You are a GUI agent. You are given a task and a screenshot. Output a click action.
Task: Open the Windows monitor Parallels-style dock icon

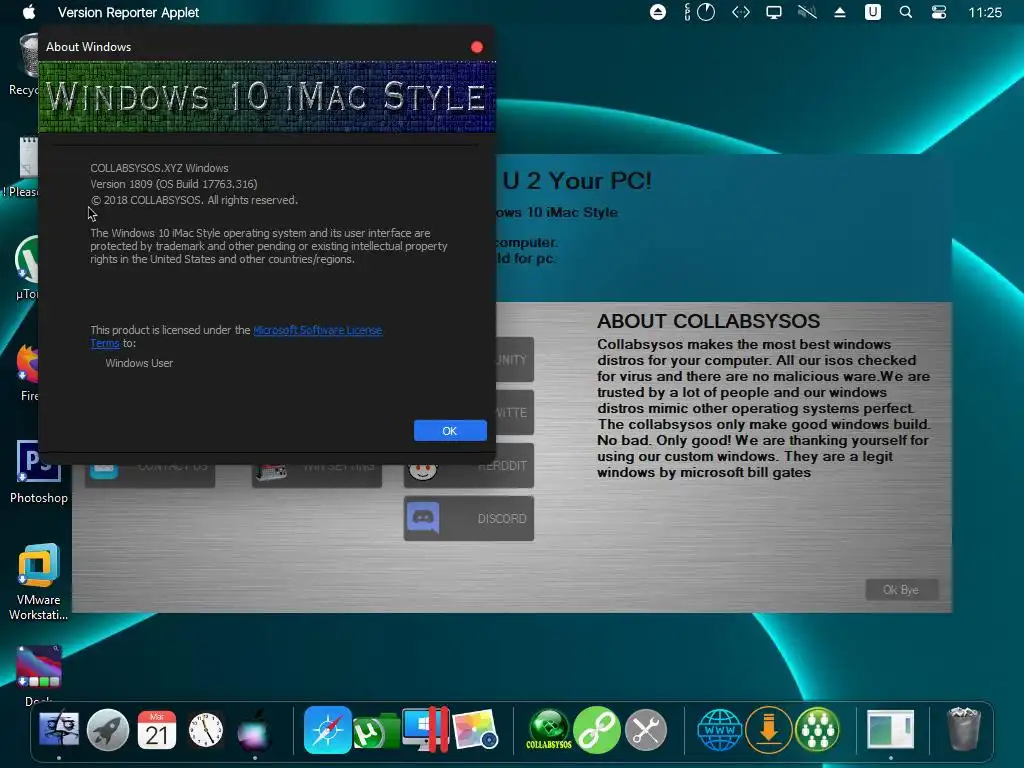pos(426,729)
